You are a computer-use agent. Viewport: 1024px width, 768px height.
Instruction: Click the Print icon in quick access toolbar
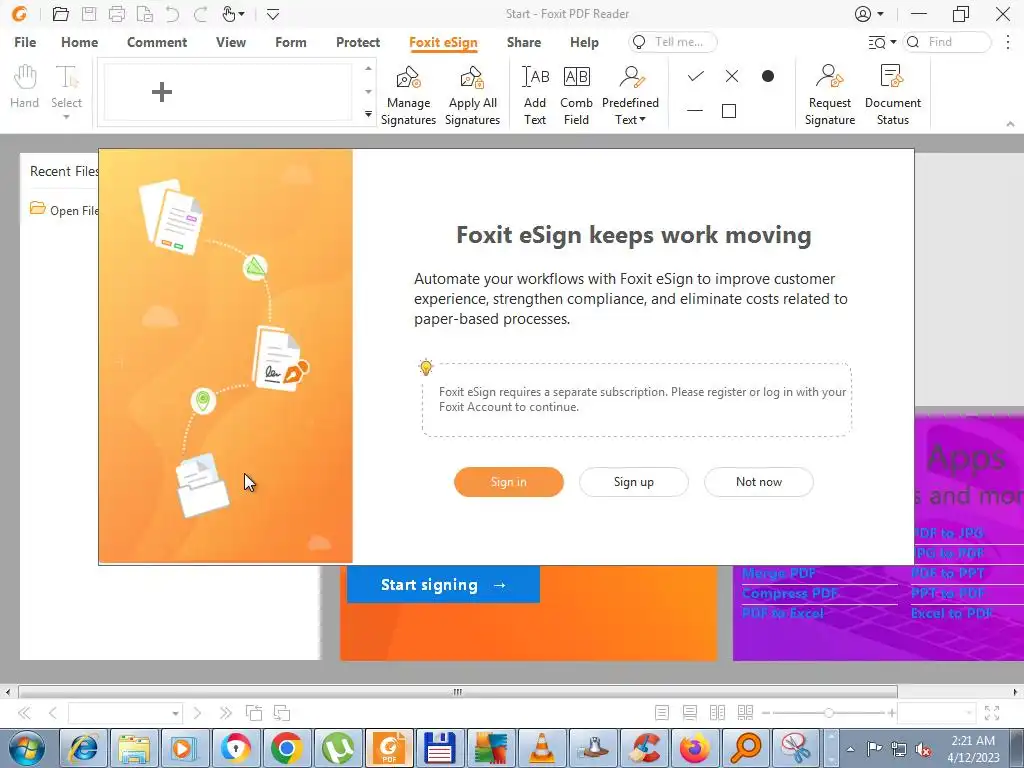coord(117,14)
